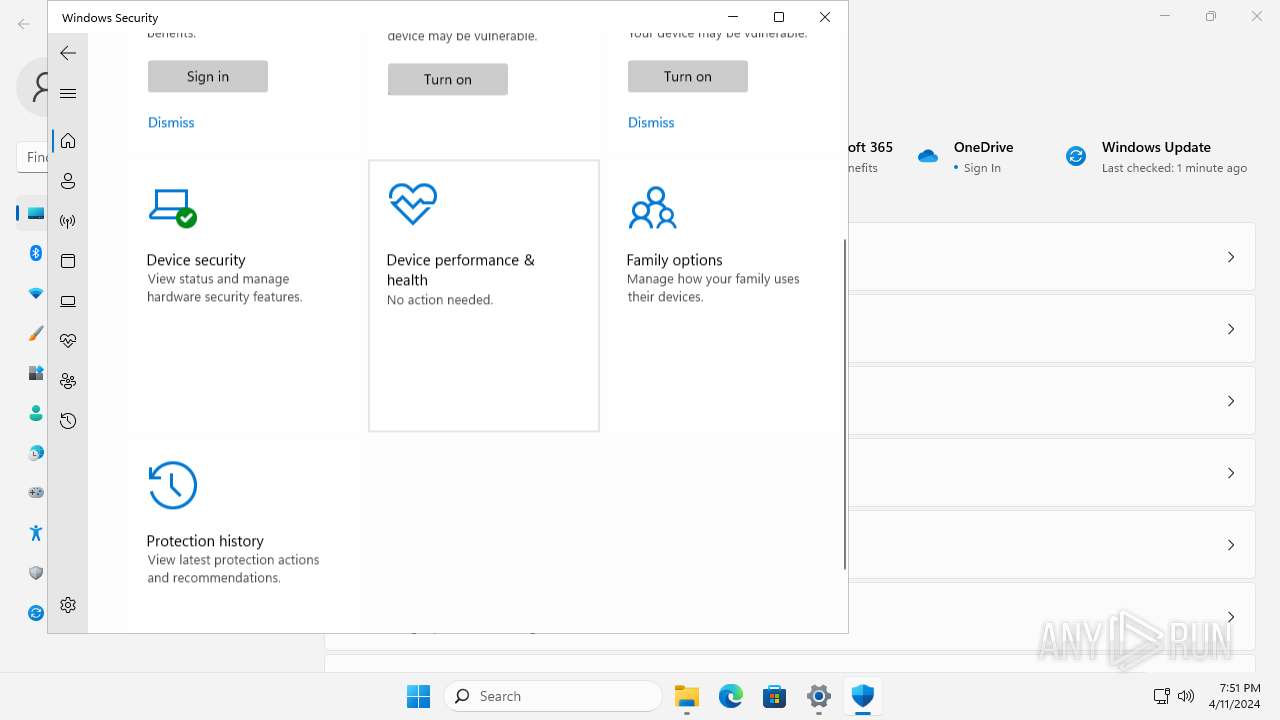
Task: Open App & browser control sidebar icon
Action: (68, 261)
